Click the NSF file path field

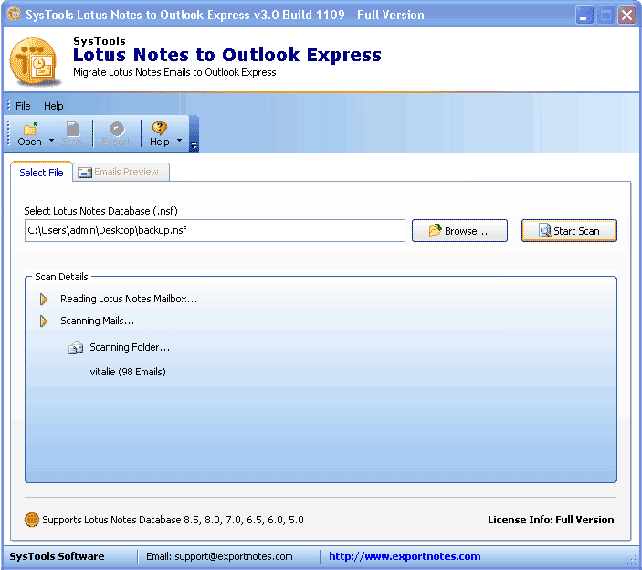(x=215, y=231)
